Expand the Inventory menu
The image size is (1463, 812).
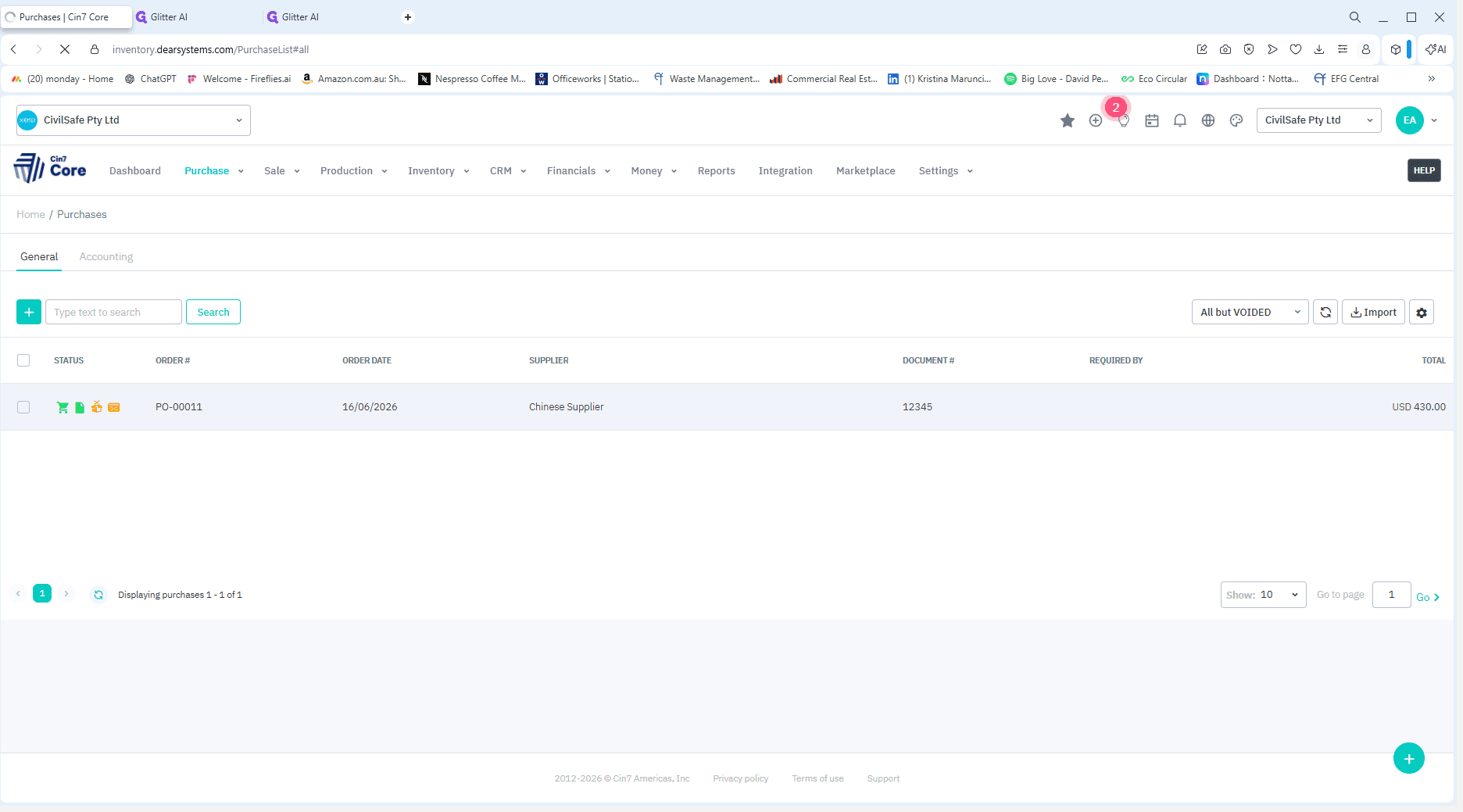438,171
